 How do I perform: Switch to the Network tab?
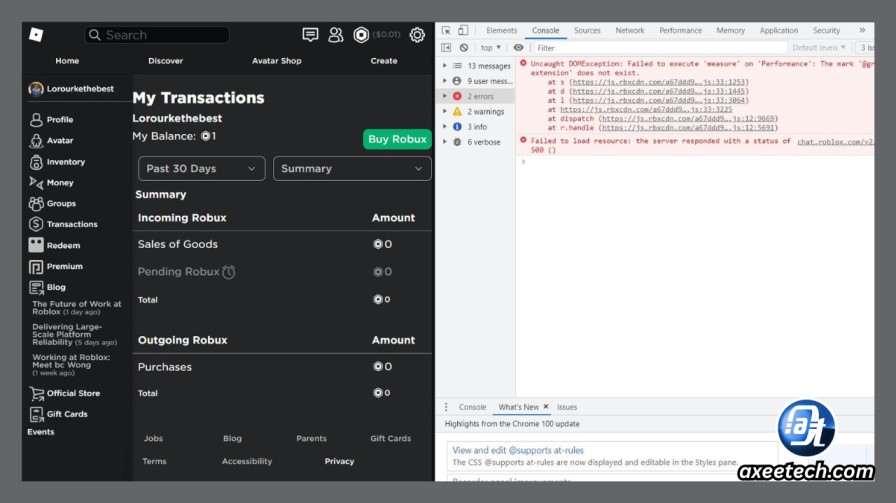pos(630,30)
